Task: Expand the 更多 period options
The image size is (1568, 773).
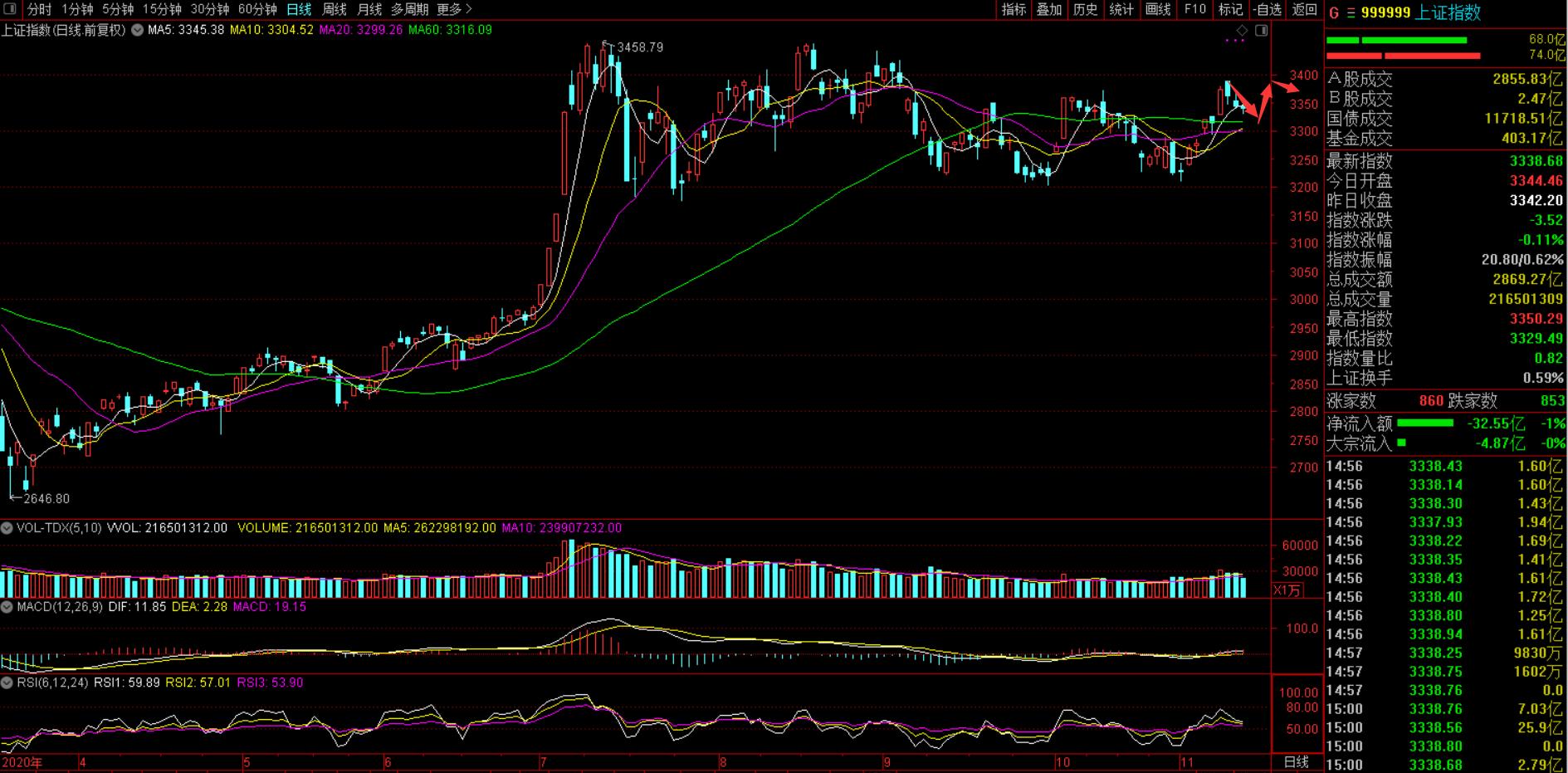Action: [453, 9]
